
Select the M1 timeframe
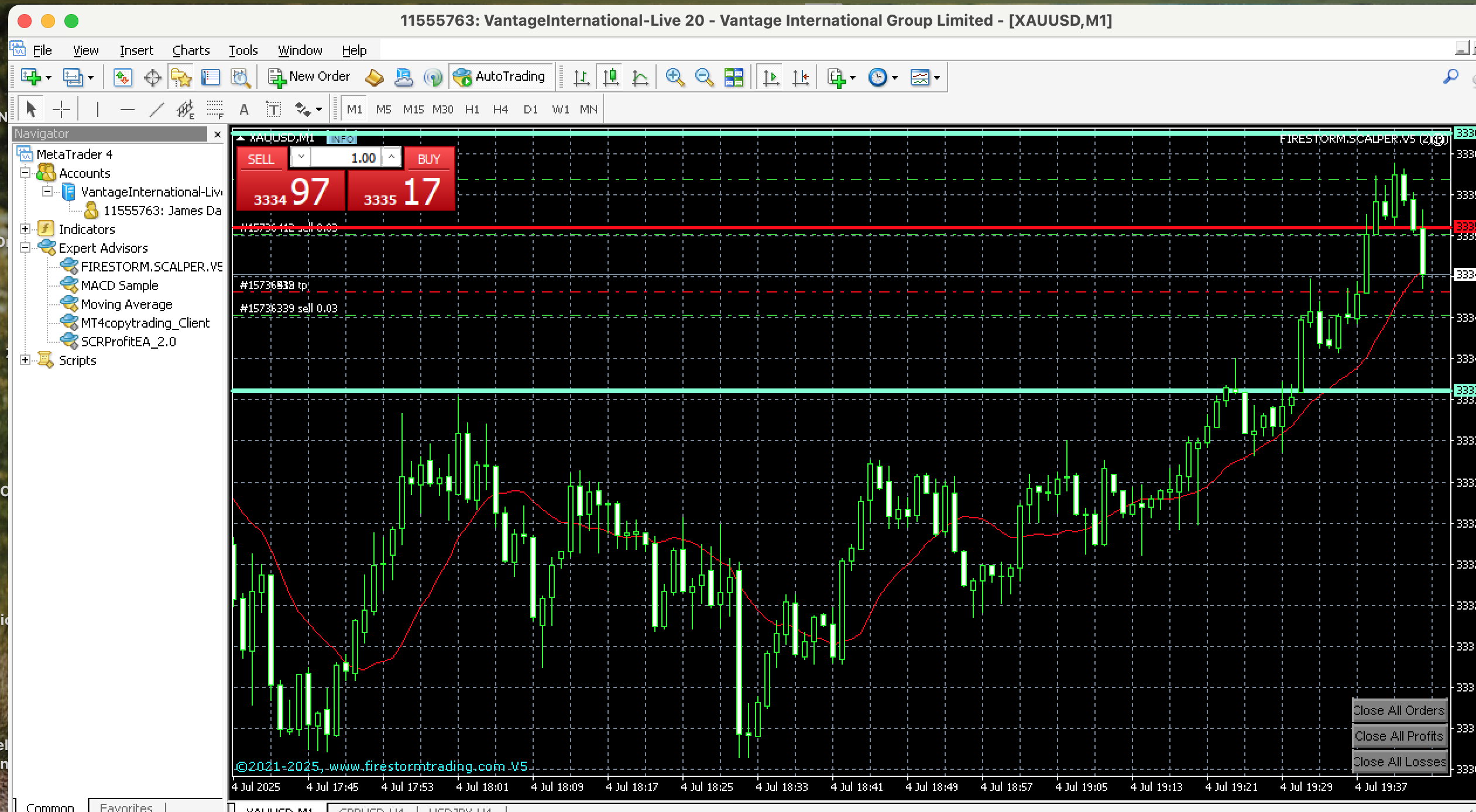click(354, 109)
